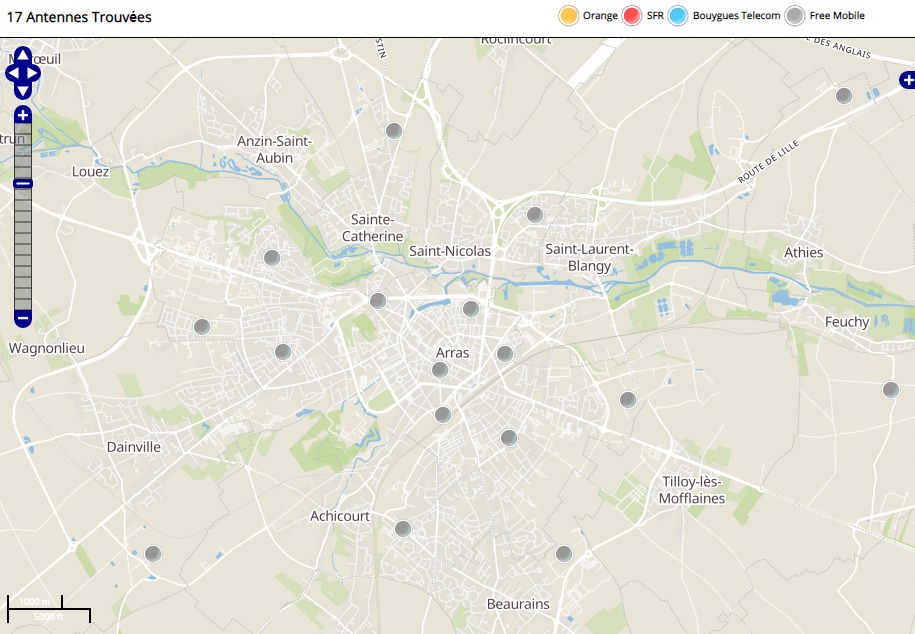Pan the map right with the arrow
Screen dimensions: 915x634
(34, 73)
